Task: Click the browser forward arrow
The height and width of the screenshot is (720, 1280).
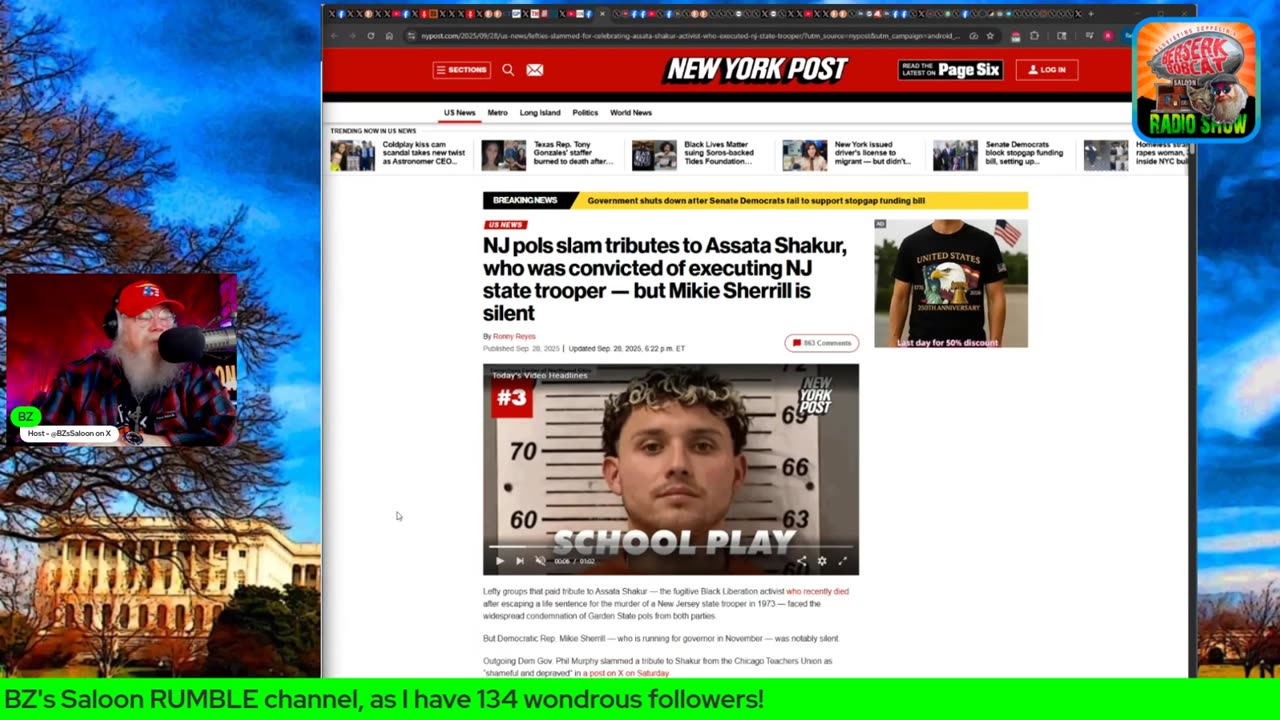Action: point(352,36)
